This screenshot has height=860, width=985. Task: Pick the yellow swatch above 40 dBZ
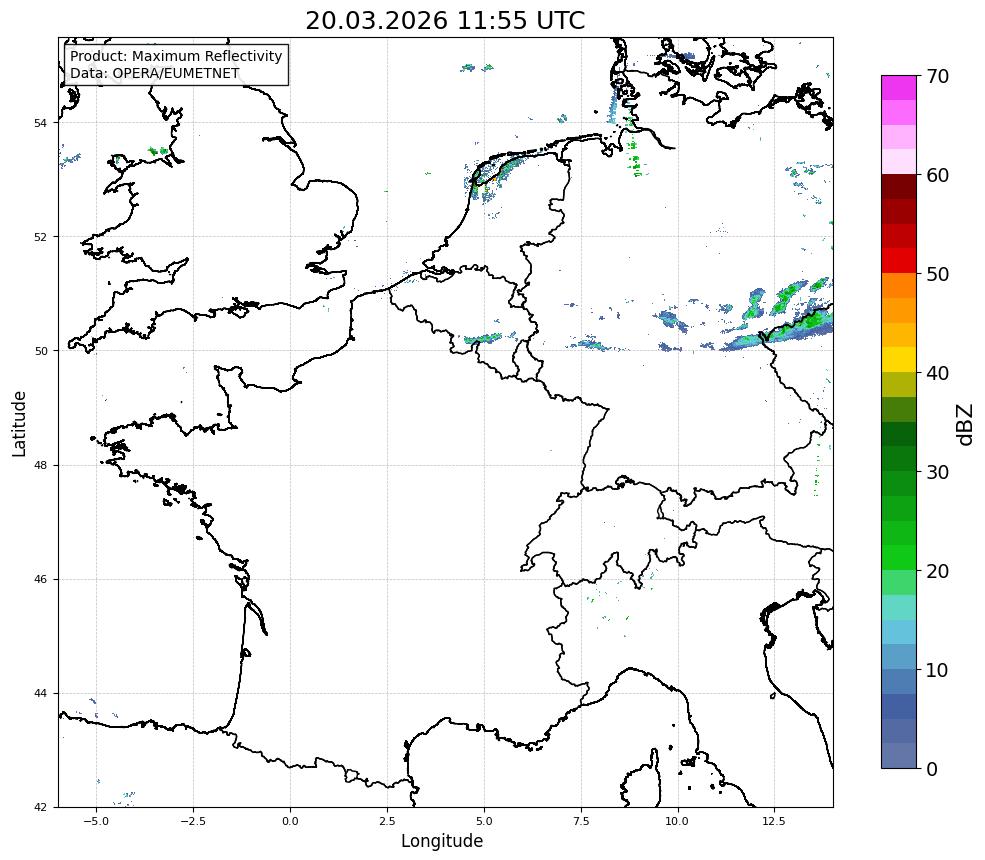(899, 360)
